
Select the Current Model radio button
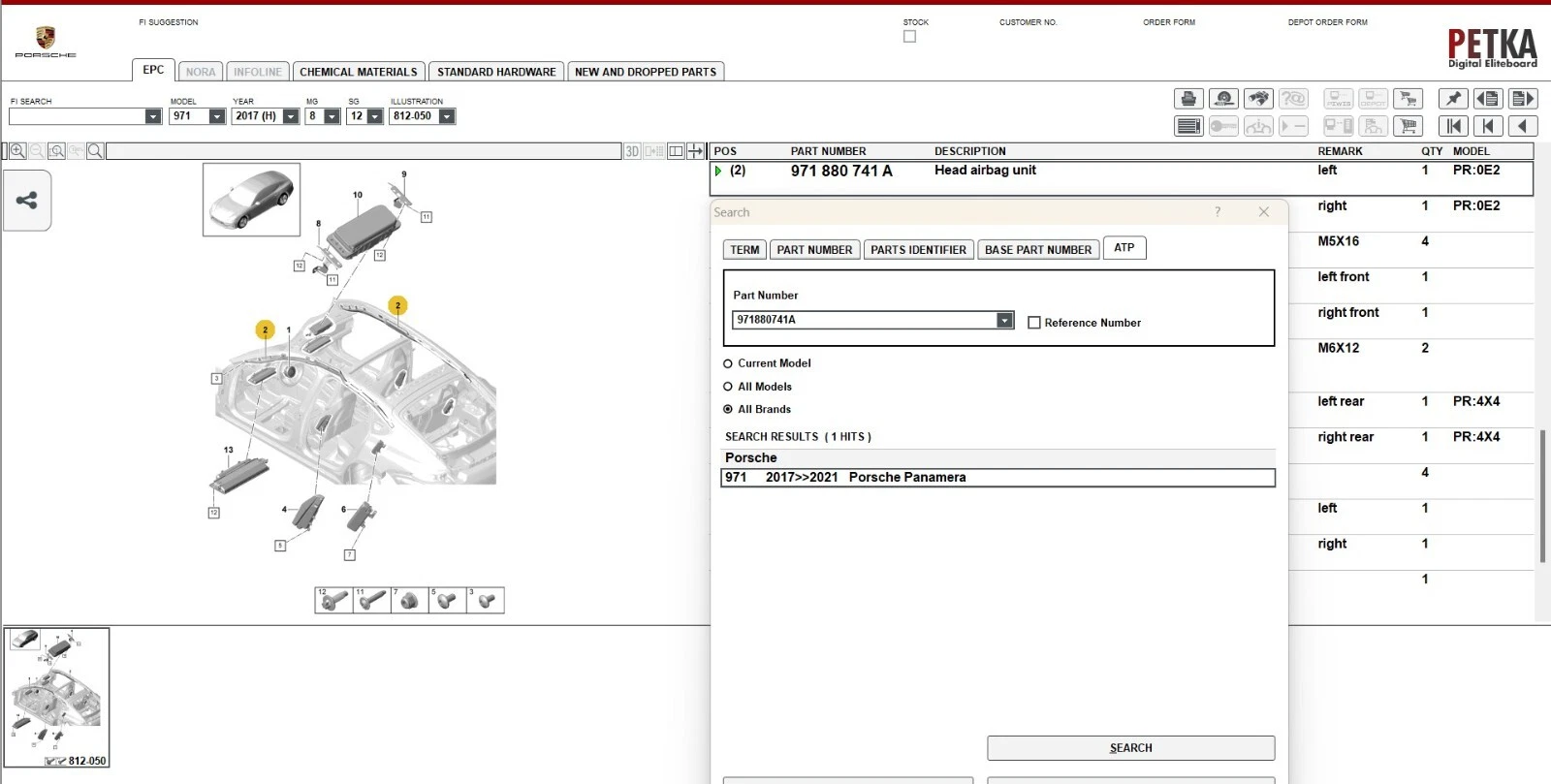pyautogui.click(x=728, y=363)
